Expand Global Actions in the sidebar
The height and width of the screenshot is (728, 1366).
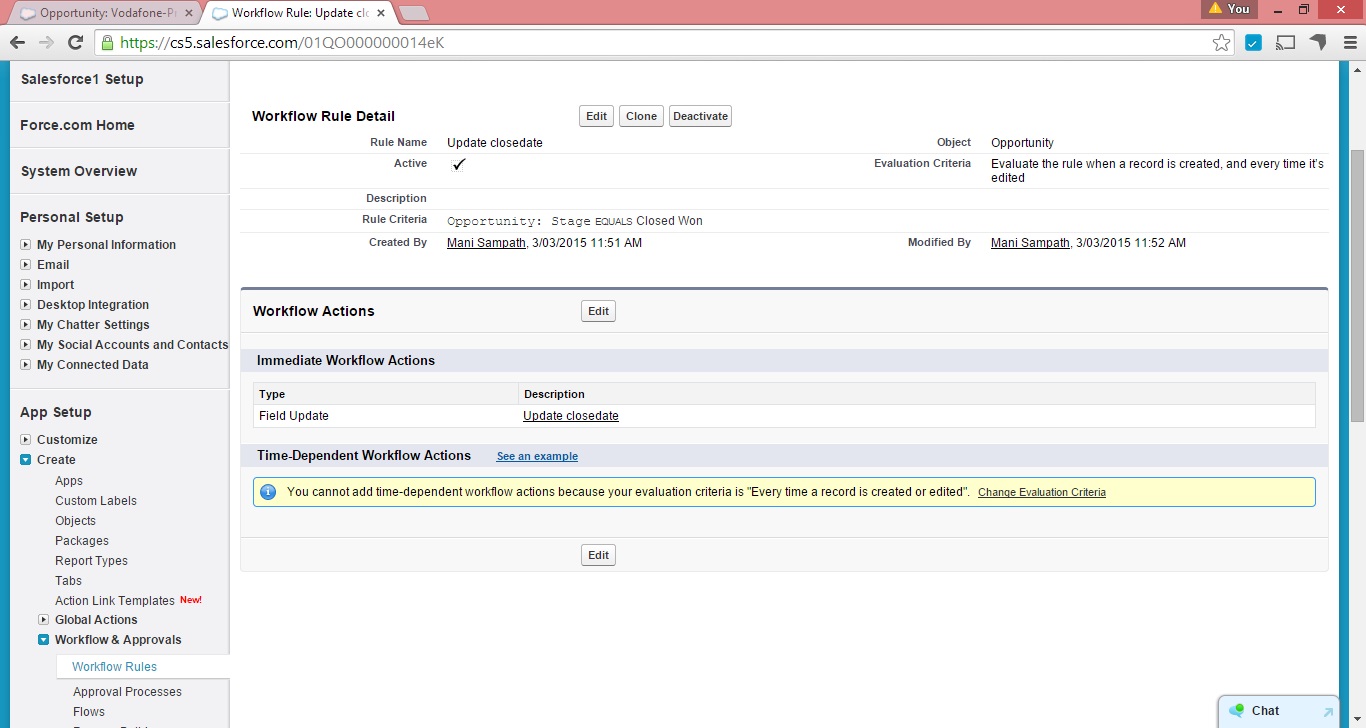43,619
